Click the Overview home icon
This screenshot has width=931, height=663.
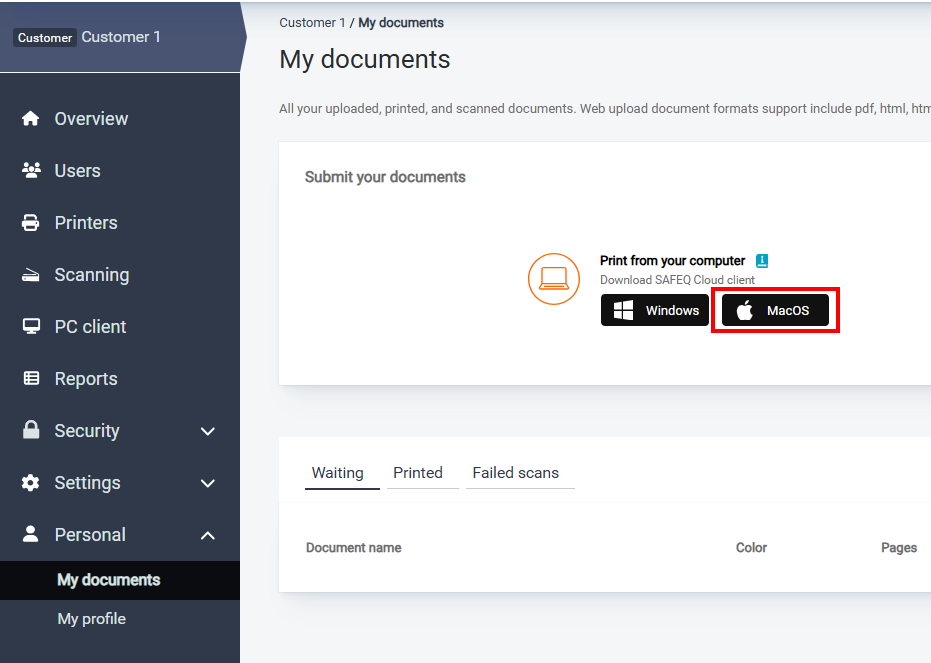(x=31, y=119)
